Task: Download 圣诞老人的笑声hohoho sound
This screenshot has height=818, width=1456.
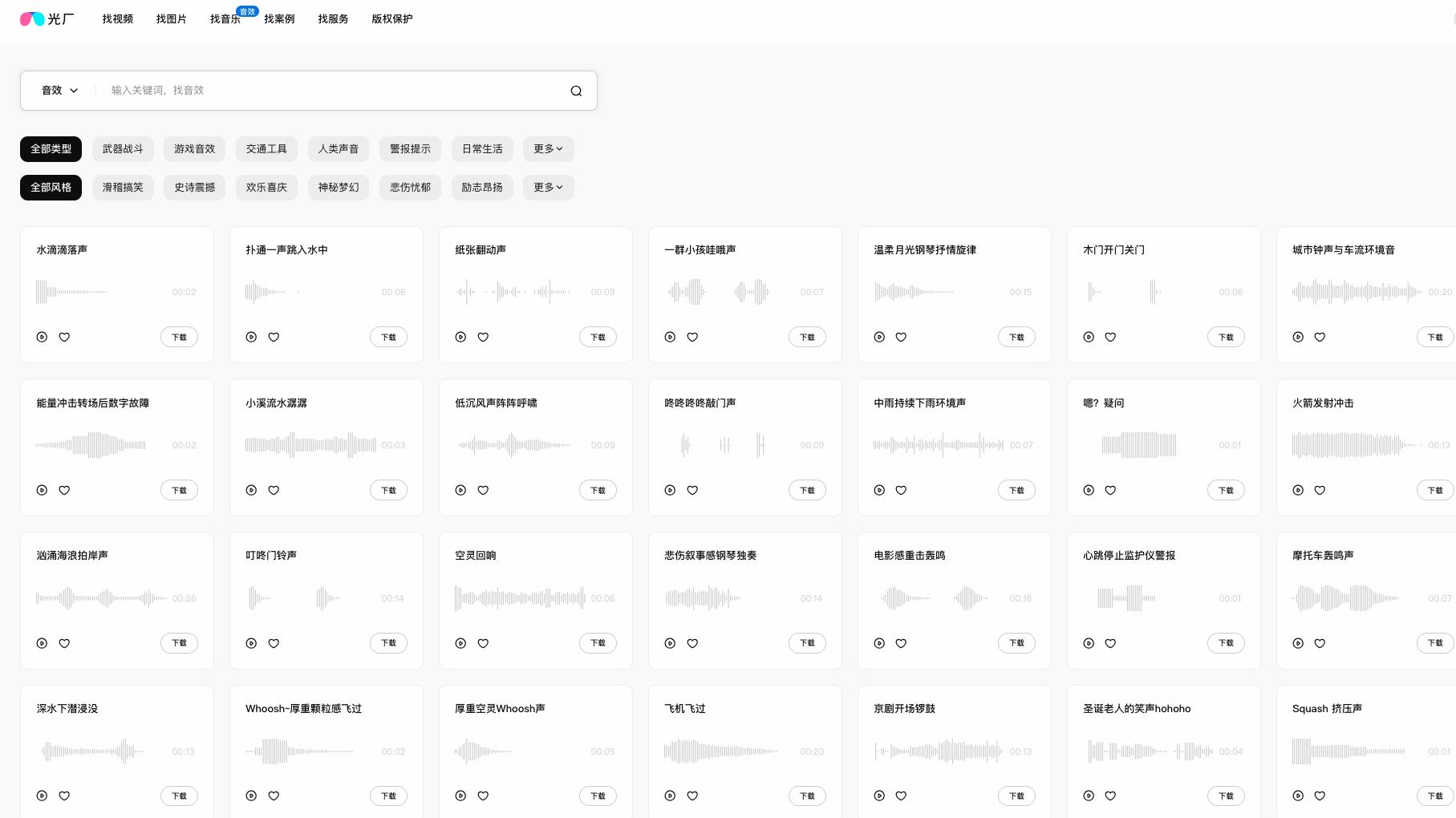Action: [1226, 796]
